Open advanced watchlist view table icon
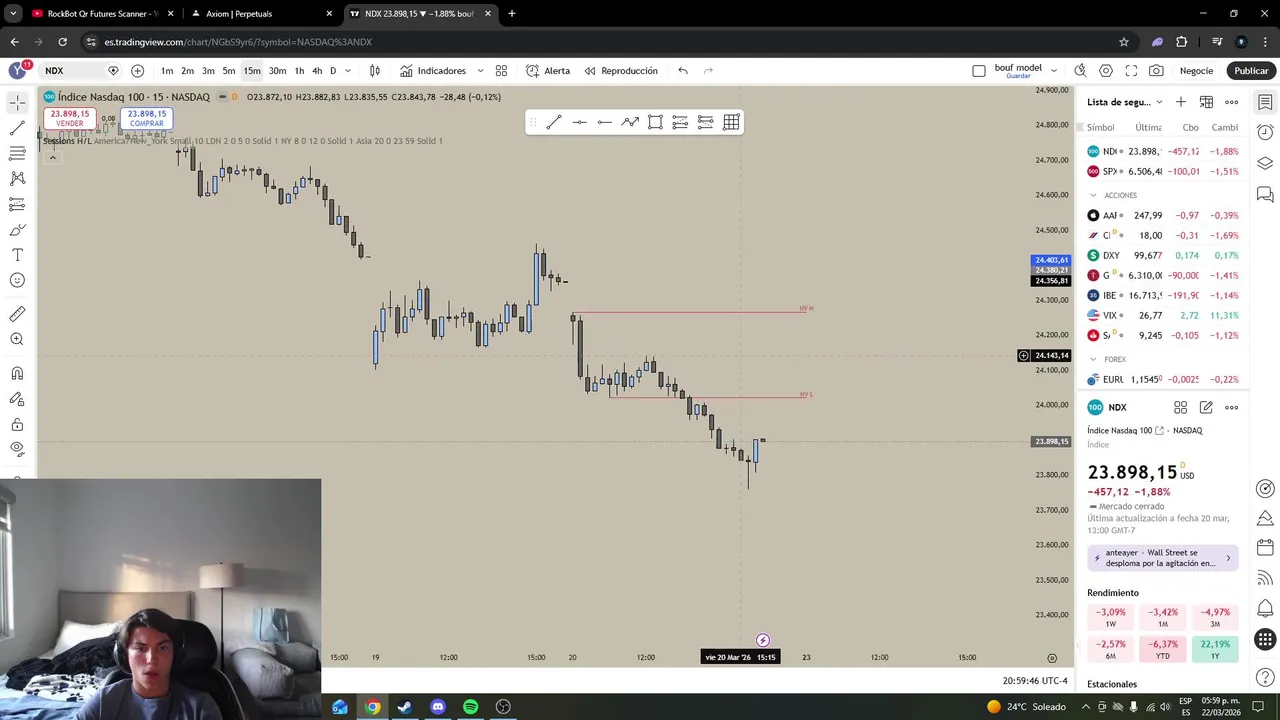 pyautogui.click(x=1206, y=102)
